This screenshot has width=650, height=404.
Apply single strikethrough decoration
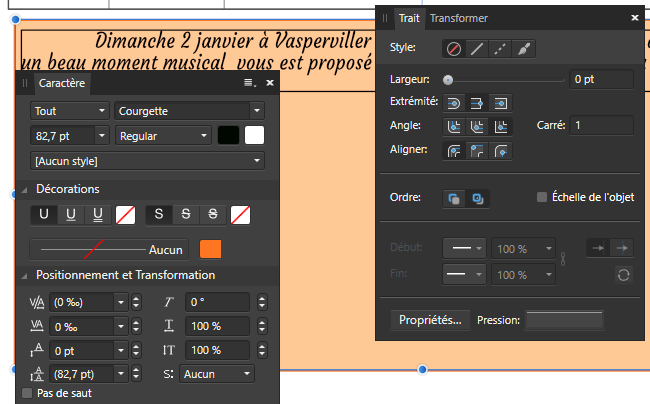tap(186, 215)
